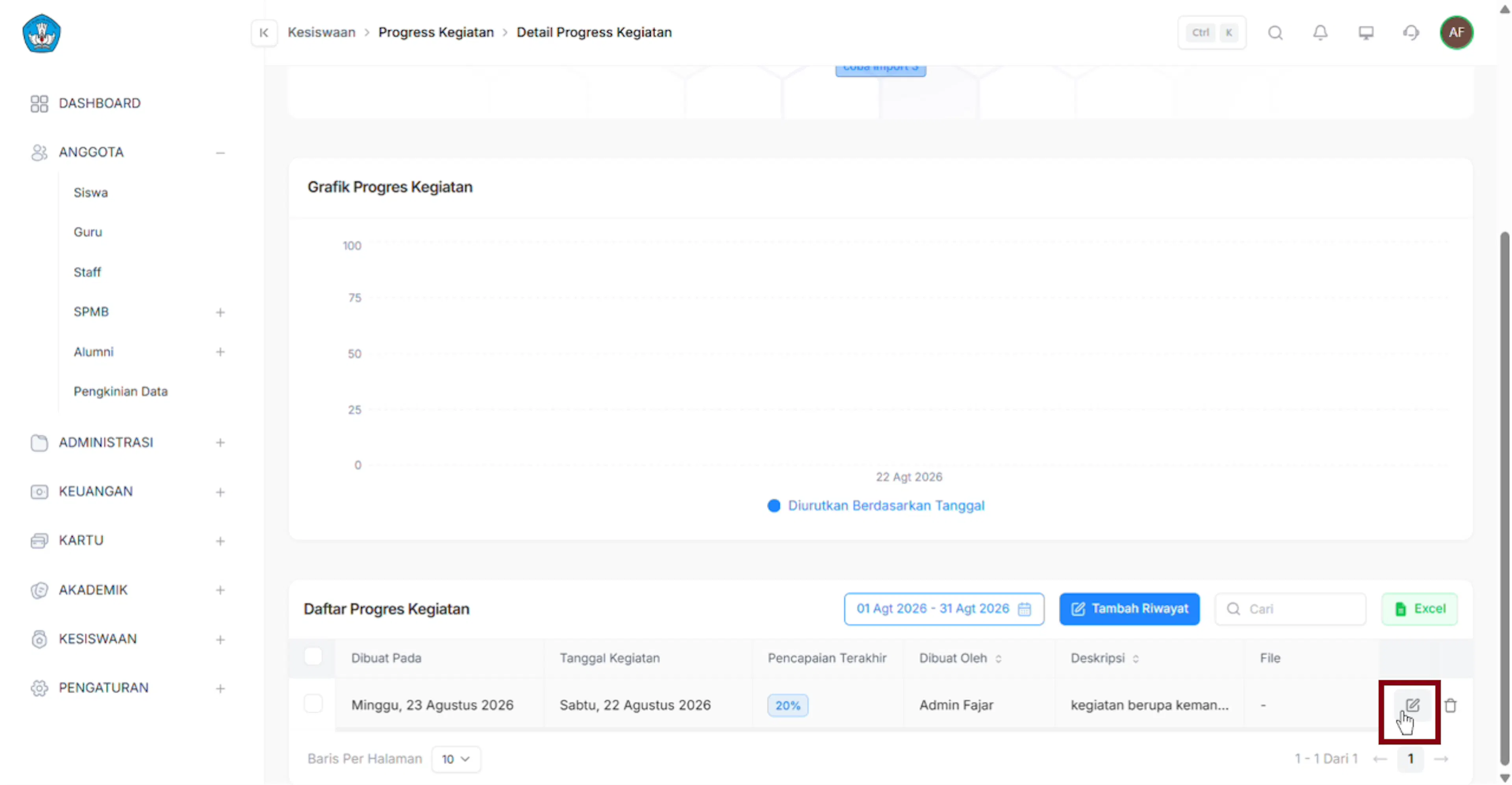Click the Kartu card icon

(39, 541)
